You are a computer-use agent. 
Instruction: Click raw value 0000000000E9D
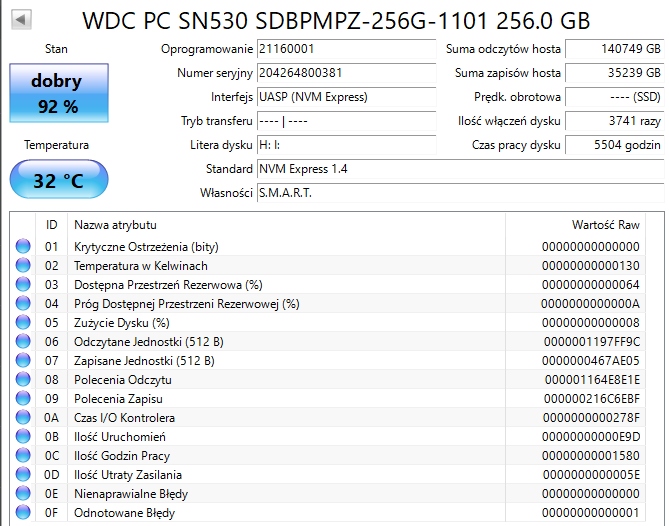pos(591,437)
